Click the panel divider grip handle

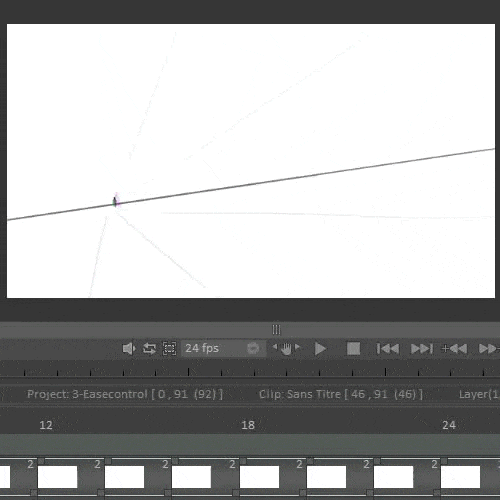pyautogui.click(x=276, y=330)
